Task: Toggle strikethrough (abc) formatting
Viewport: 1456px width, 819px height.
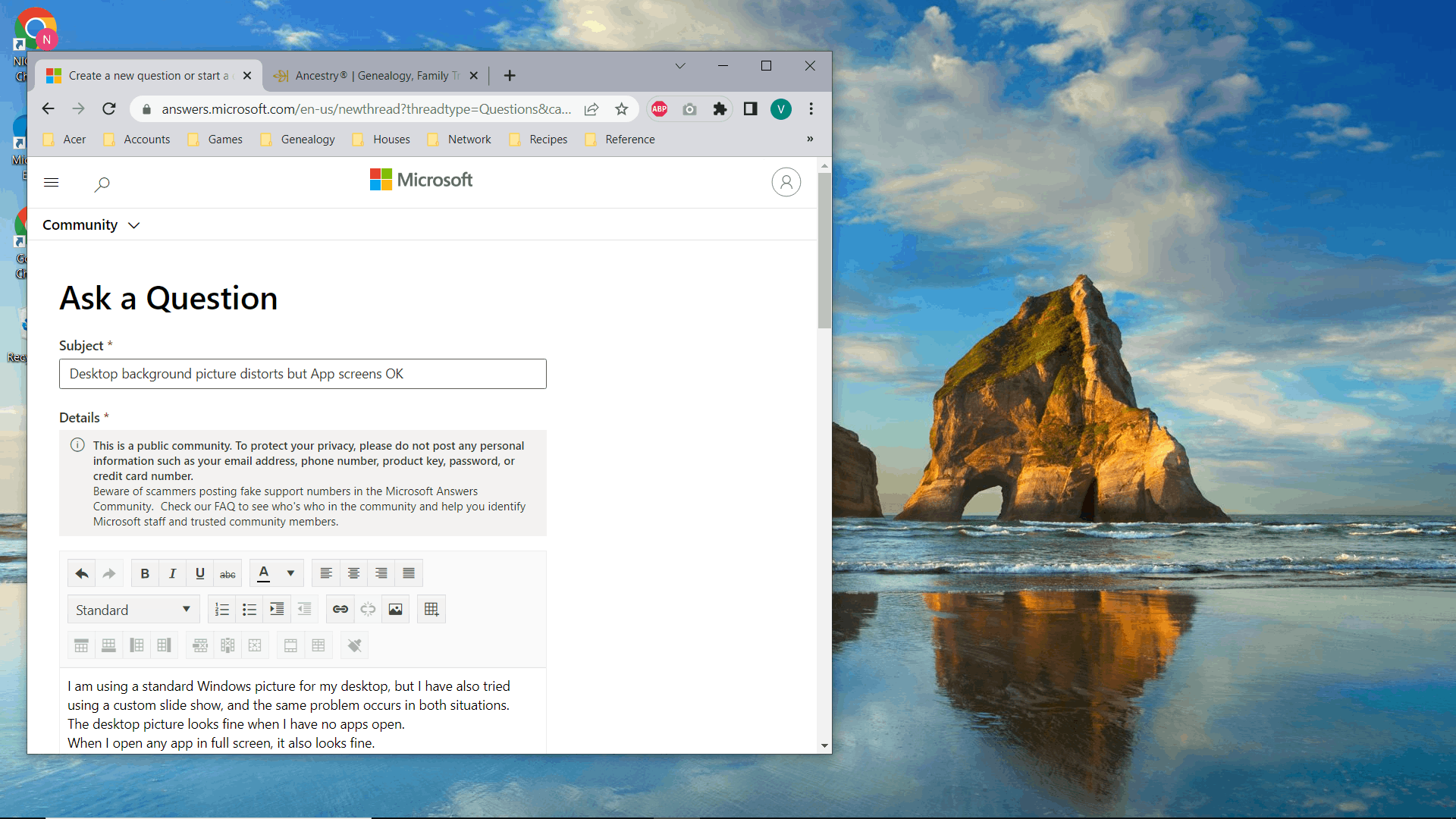Action: 227,573
